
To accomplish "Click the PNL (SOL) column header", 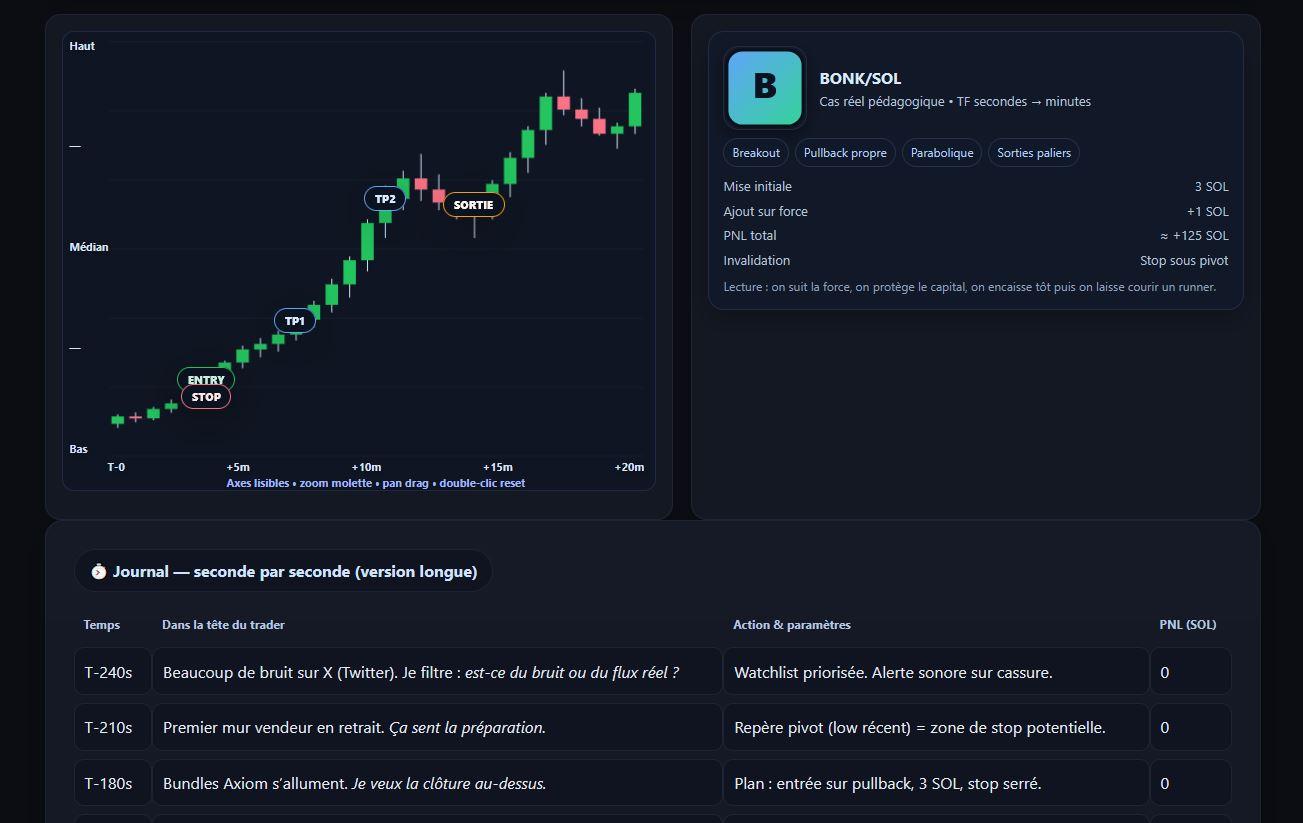I will click(x=1188, y=625).
